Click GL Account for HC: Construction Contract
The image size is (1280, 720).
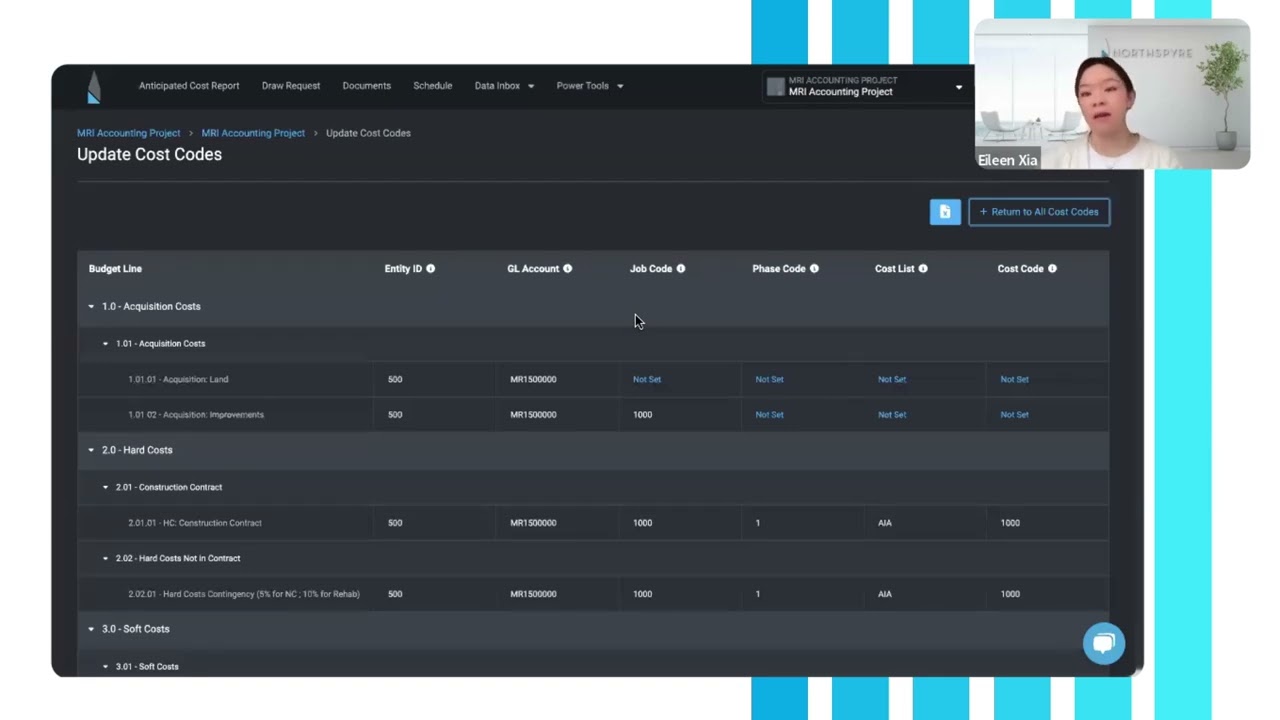(x=533, y=523)
